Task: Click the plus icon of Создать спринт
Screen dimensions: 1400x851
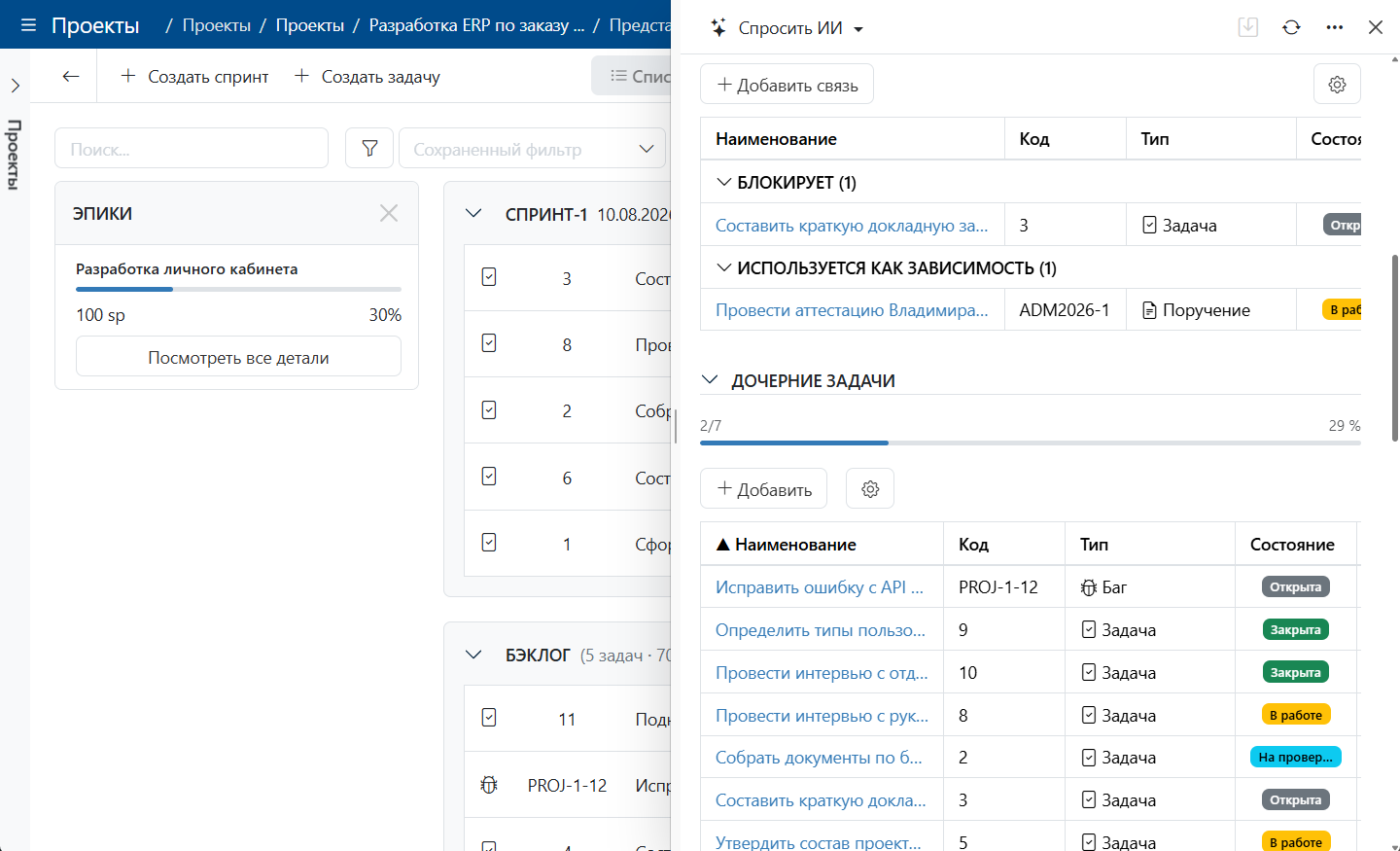Action: pyautogui.click(x=127, y=76)
